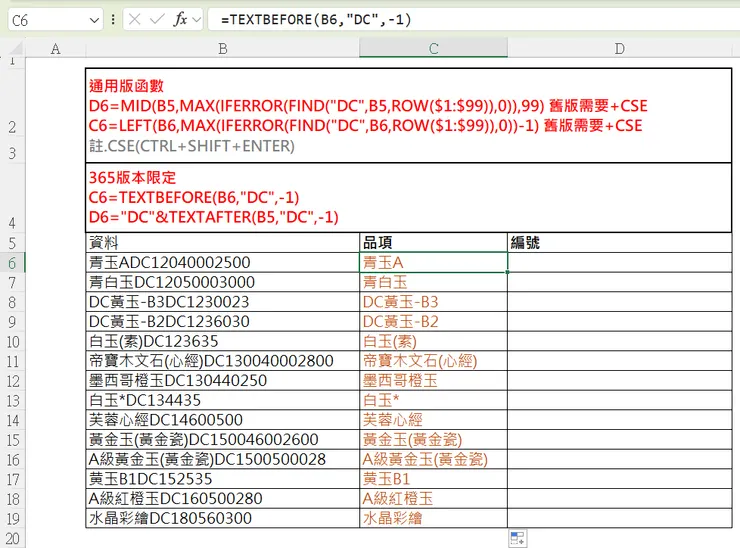The image size is (740, 548).
Task: Select row 5 header
Action: pos(12,243)
